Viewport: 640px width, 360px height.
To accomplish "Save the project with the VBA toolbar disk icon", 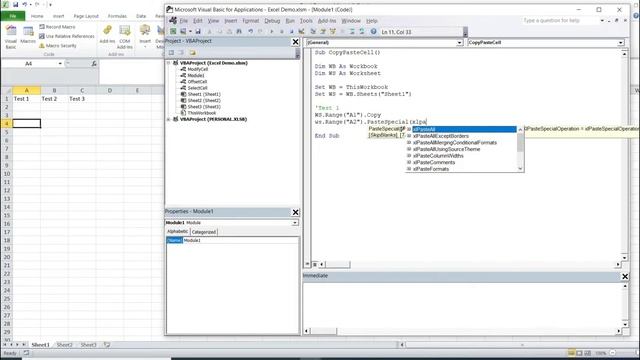I will (198, 31).
